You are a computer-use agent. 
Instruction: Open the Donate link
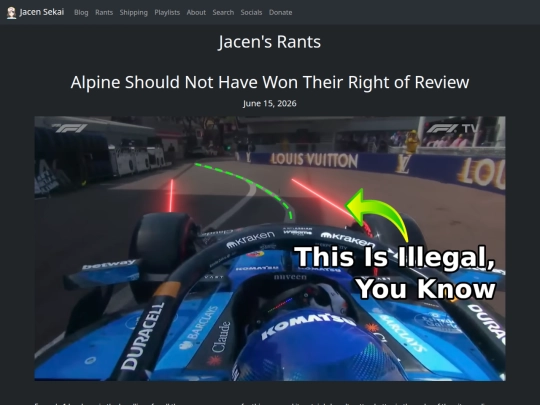(280, 12)
